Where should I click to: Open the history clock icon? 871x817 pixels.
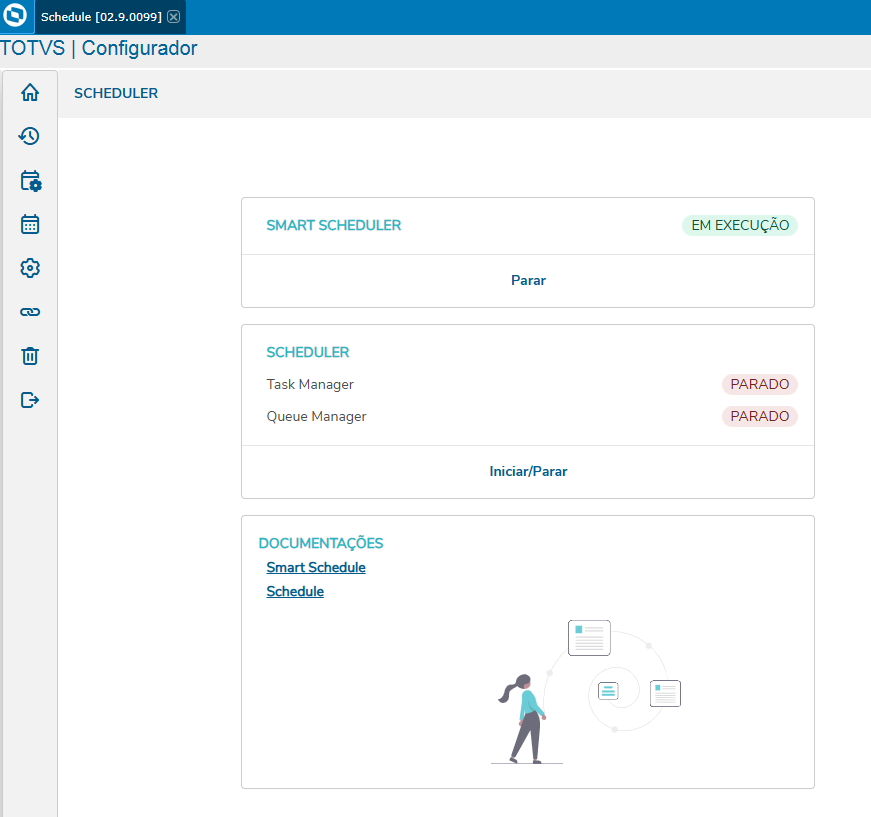pyautogui.click(x=29, y=136)
